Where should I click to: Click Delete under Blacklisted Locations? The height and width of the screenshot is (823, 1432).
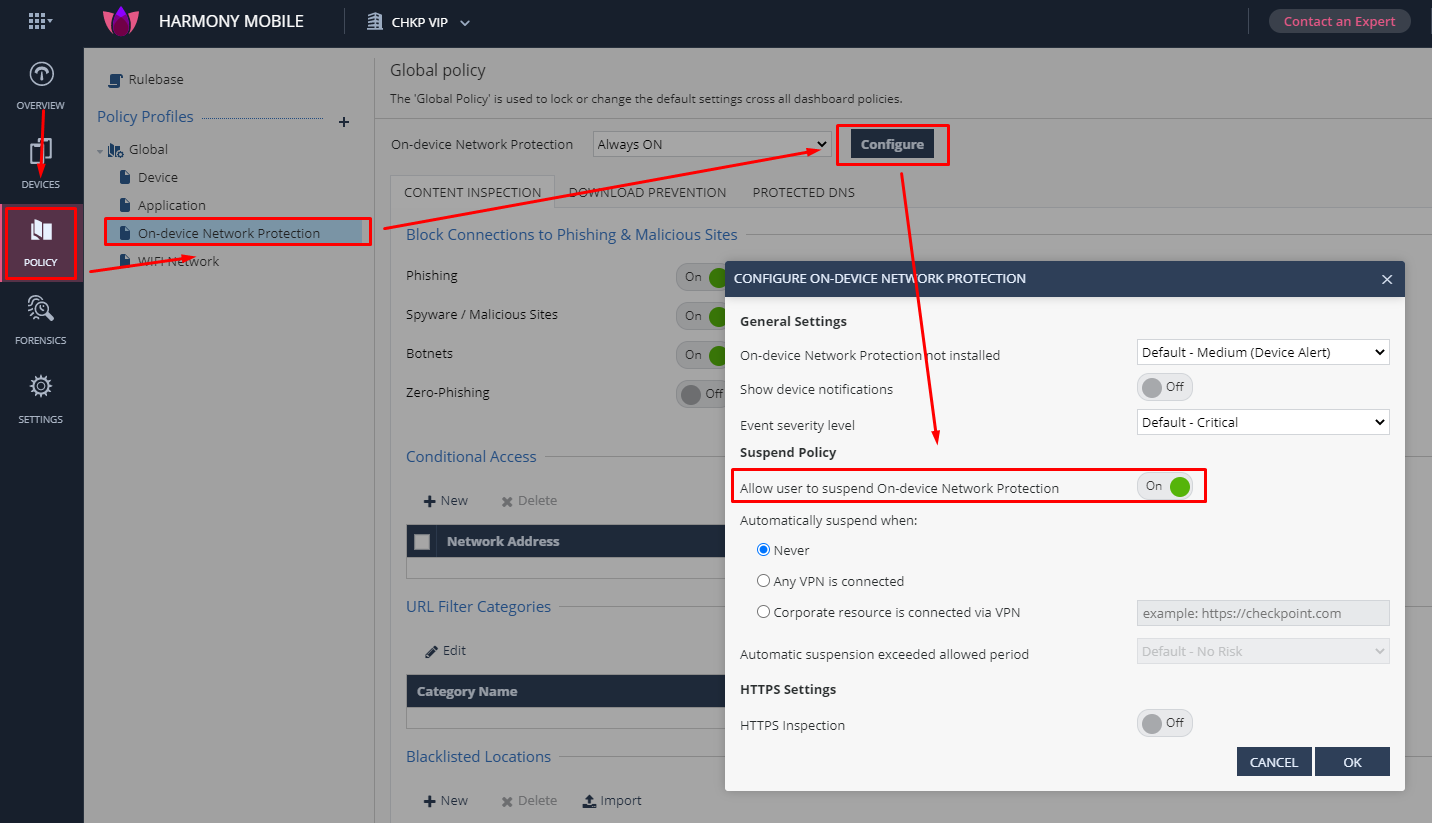529,801
